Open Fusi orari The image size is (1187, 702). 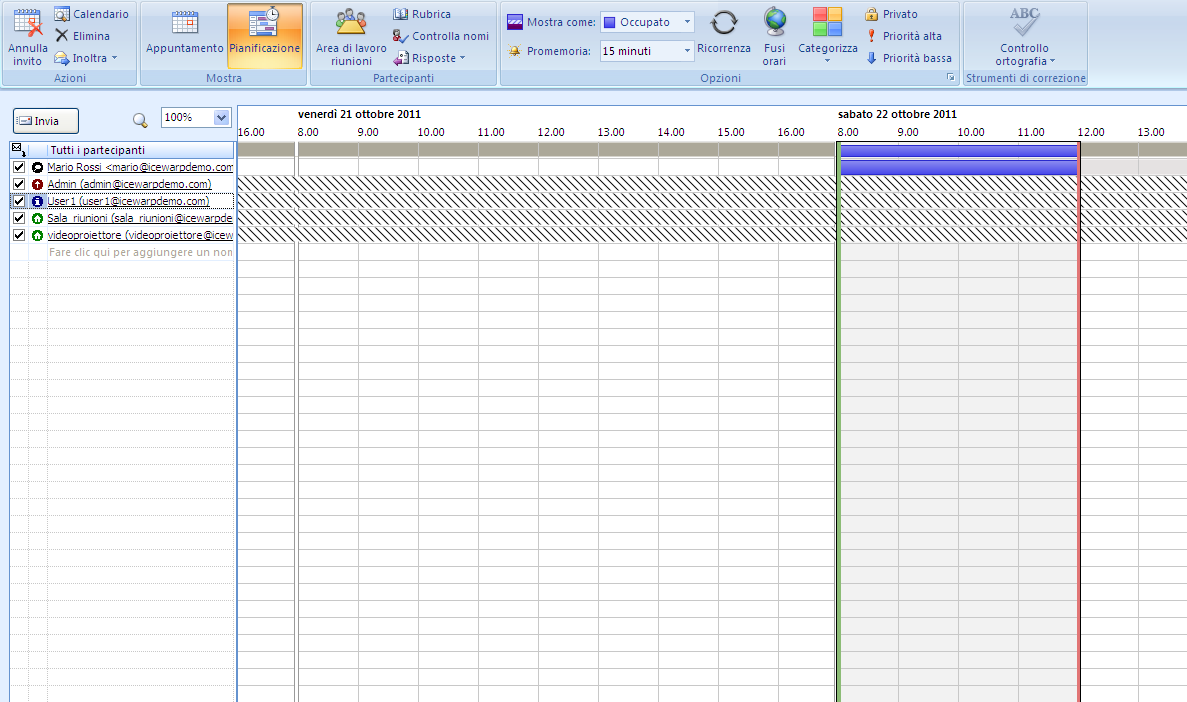[774, 36]
